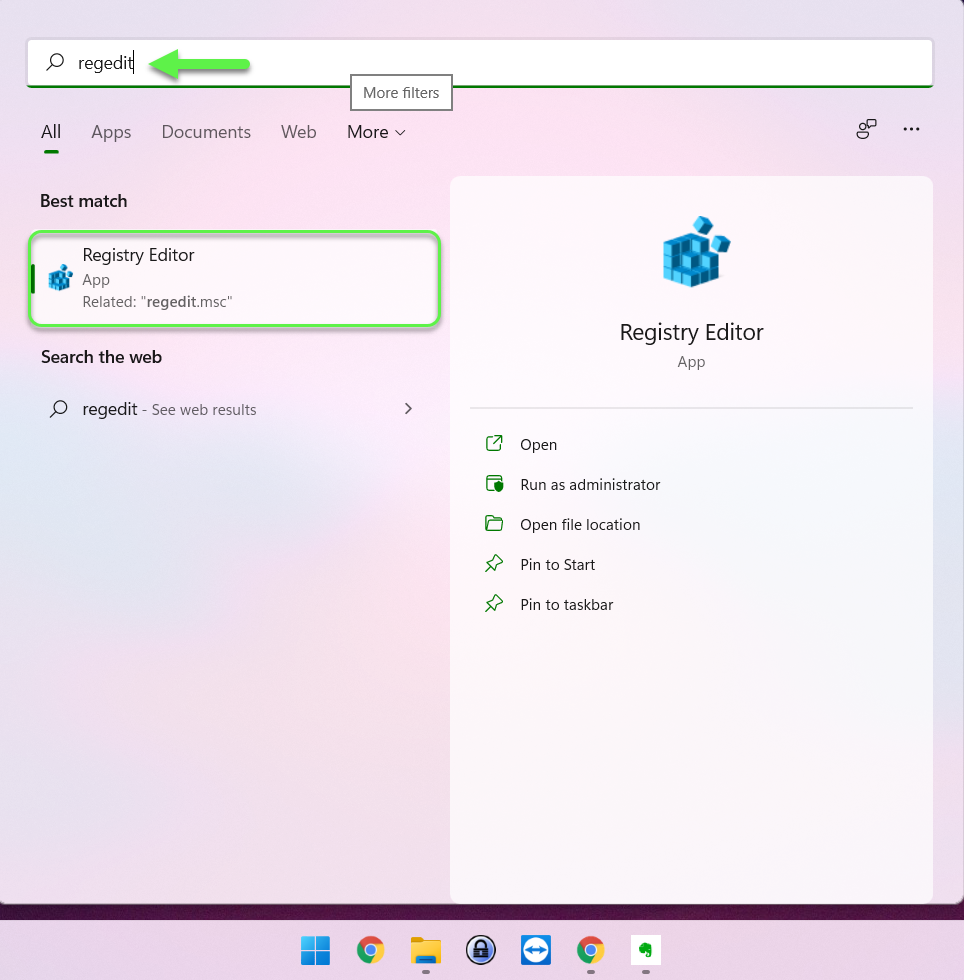
Task: Open the three-dot search options menu
Action: [911, 130]
